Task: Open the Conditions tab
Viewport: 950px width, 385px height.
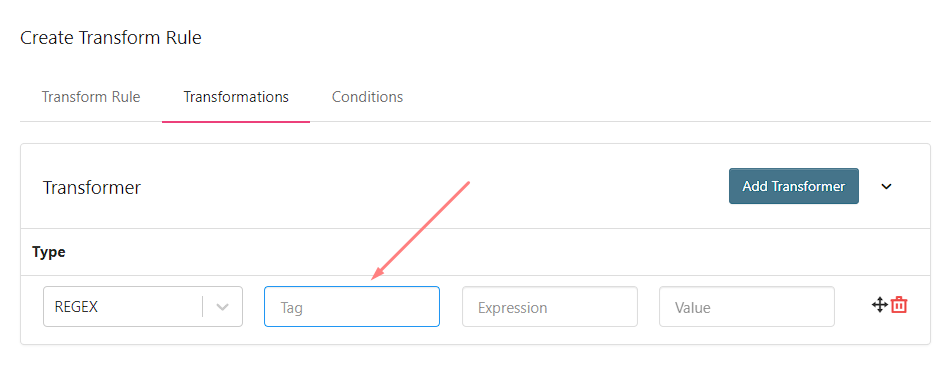Action: click(x=367, y=97)
